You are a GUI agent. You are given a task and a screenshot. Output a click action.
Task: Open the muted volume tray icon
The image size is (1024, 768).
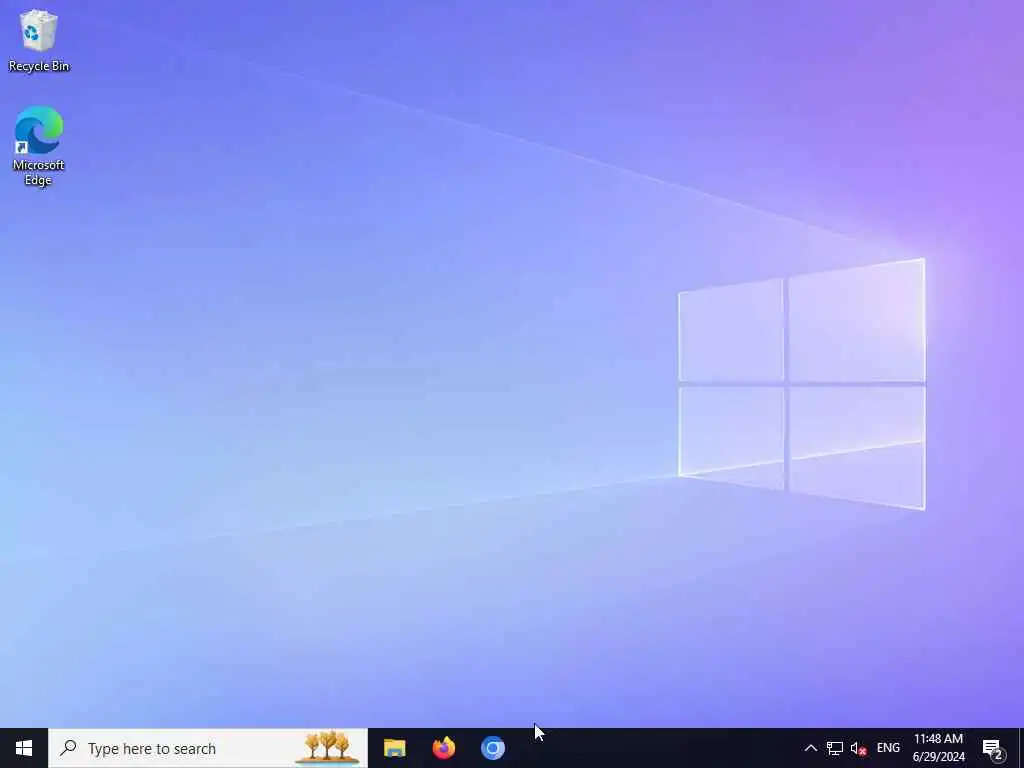click(x=859, y=748)
